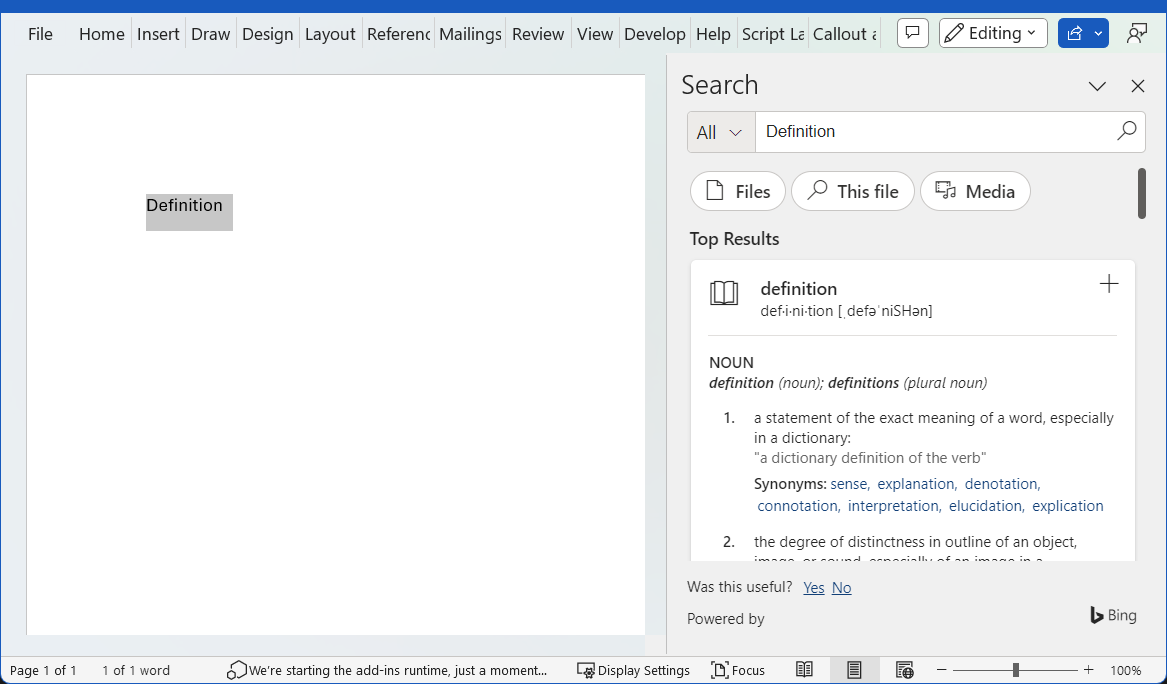Click the zoom in plus button

(1088, 670)
